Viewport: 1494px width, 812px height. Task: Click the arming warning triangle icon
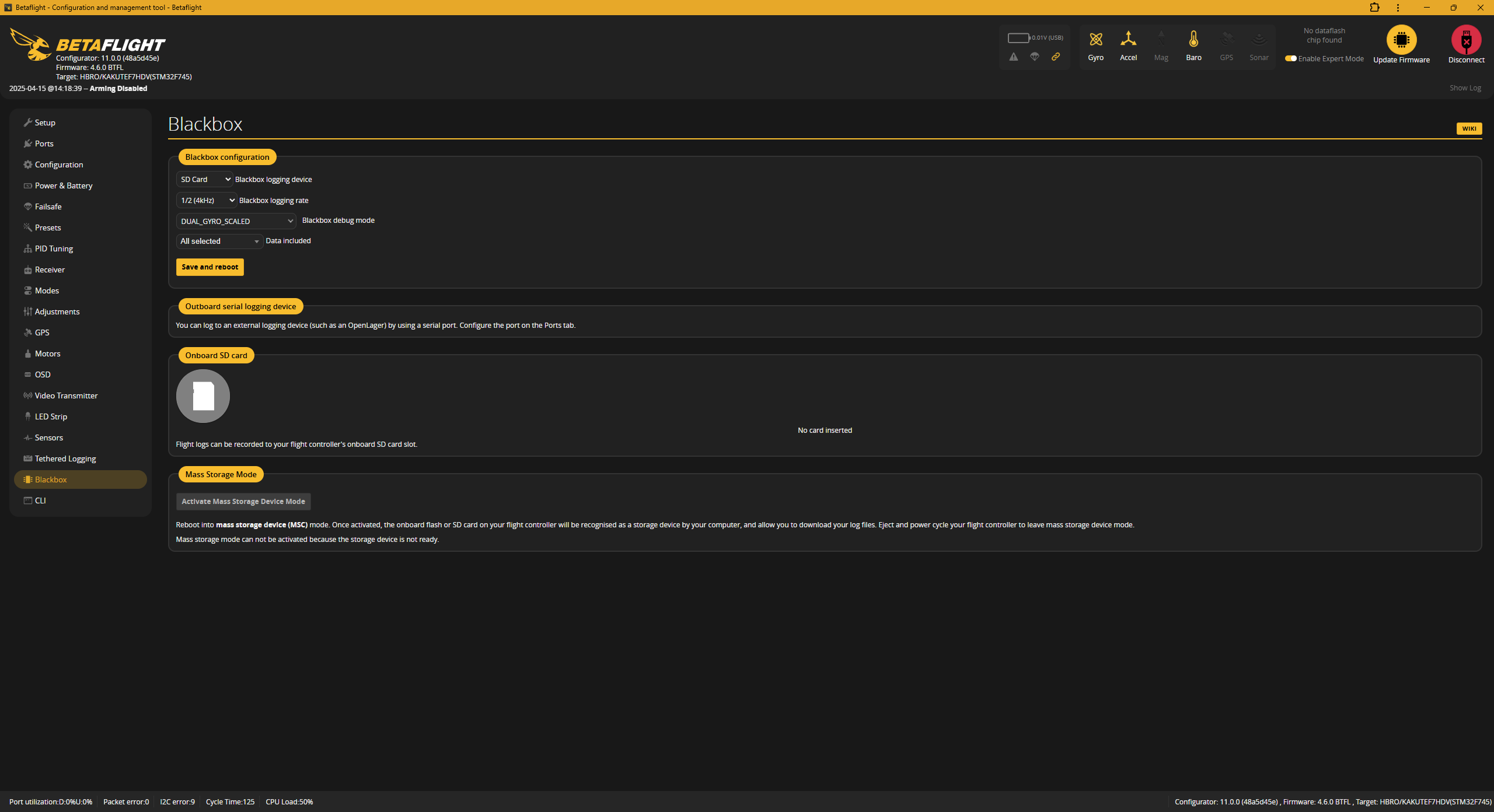pyautogui.click(x=1014, y=57)
